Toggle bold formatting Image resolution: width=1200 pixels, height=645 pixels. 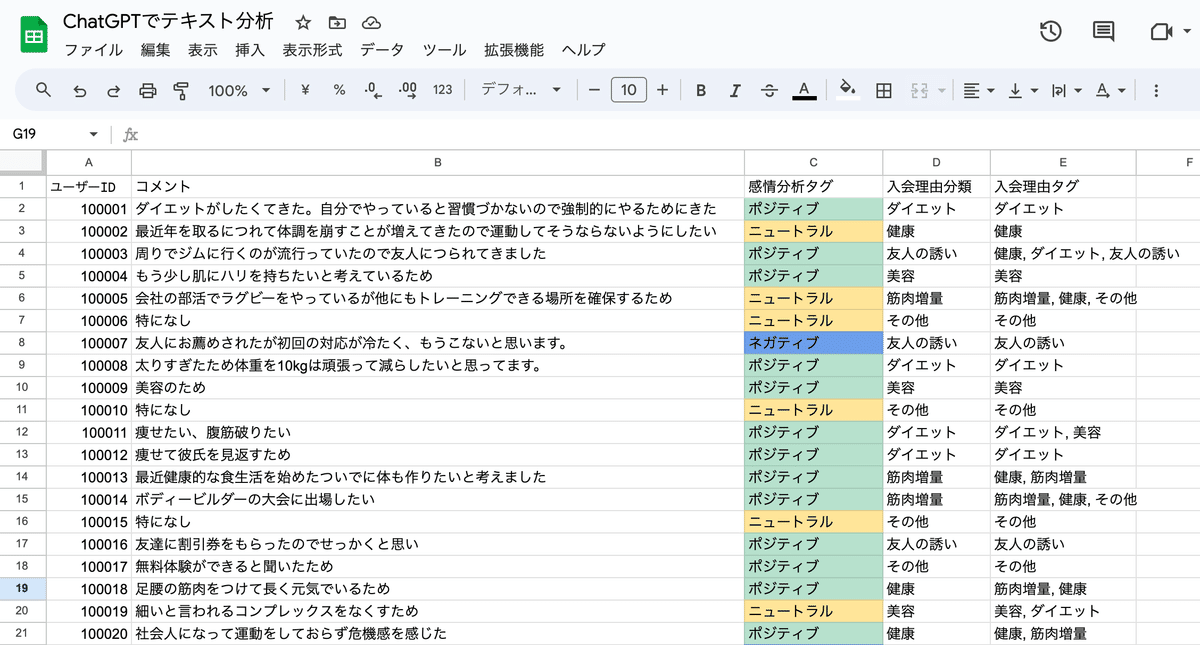[701, 90]
